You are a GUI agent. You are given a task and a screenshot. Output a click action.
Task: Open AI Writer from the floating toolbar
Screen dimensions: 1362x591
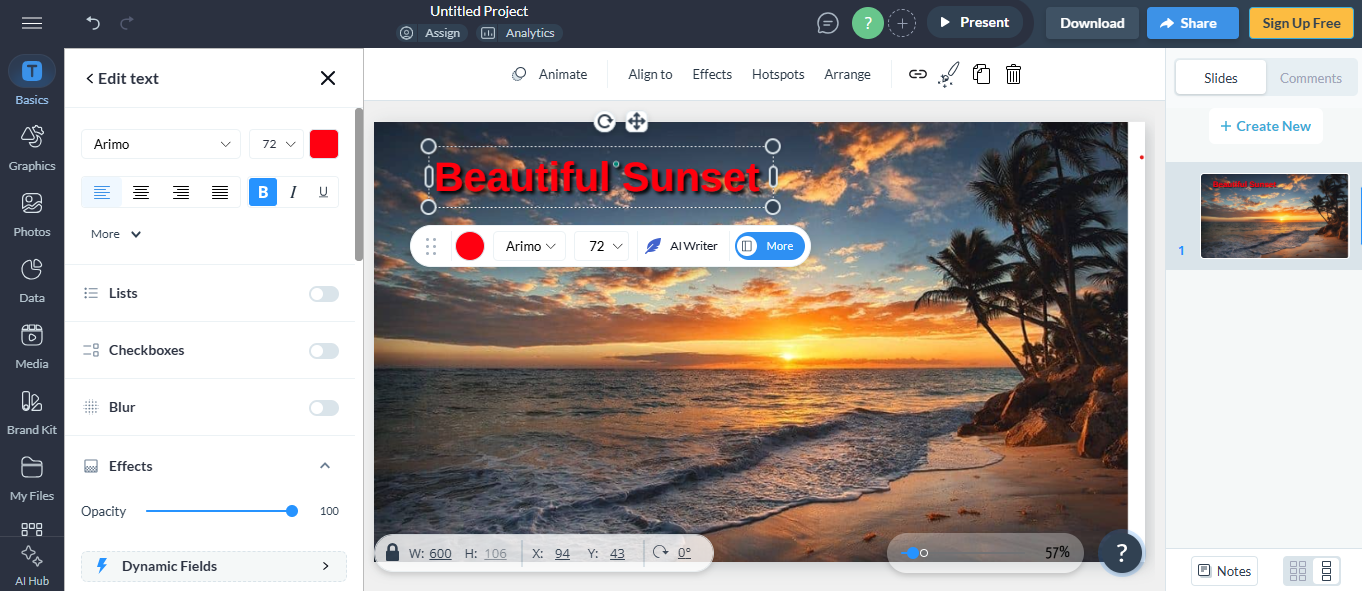point(683,246)
